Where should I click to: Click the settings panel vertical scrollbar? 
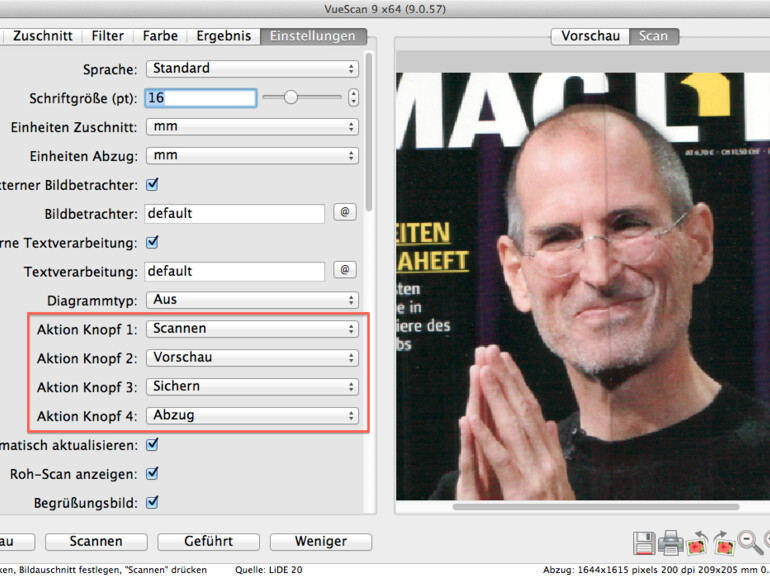(369, 132)
